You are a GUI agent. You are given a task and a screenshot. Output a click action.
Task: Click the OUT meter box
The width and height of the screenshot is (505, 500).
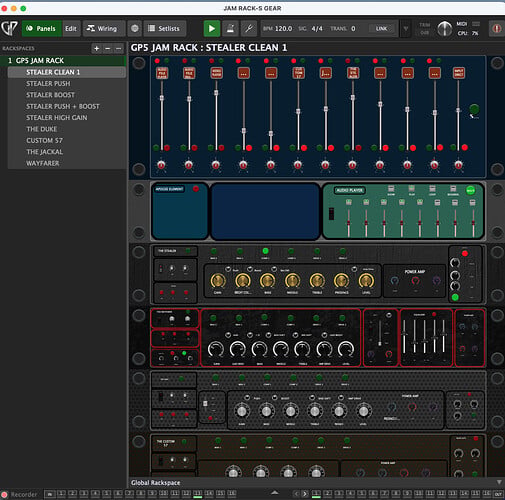[x=498, y=494]
